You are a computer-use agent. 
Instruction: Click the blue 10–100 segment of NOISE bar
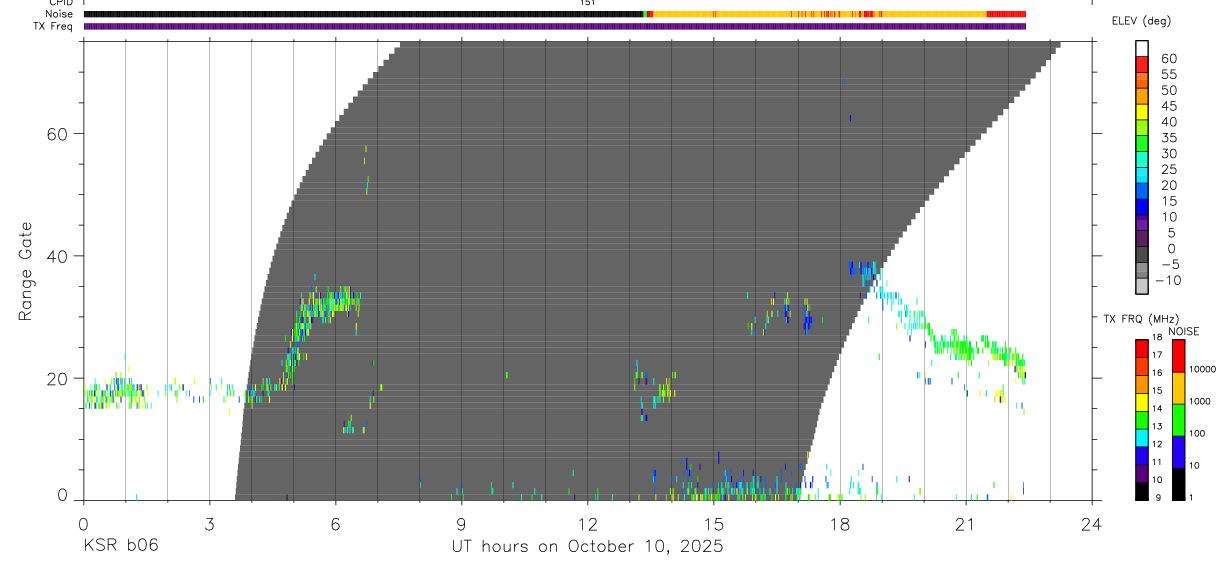[x=1179, y=451]
